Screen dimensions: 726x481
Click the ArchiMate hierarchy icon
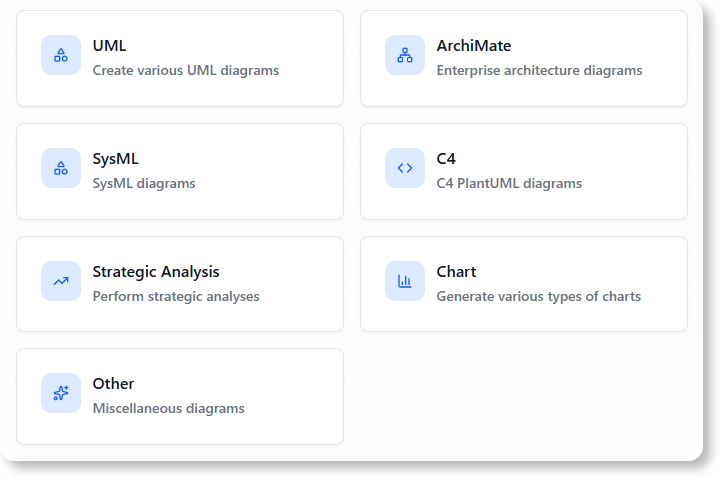point(405,56)
